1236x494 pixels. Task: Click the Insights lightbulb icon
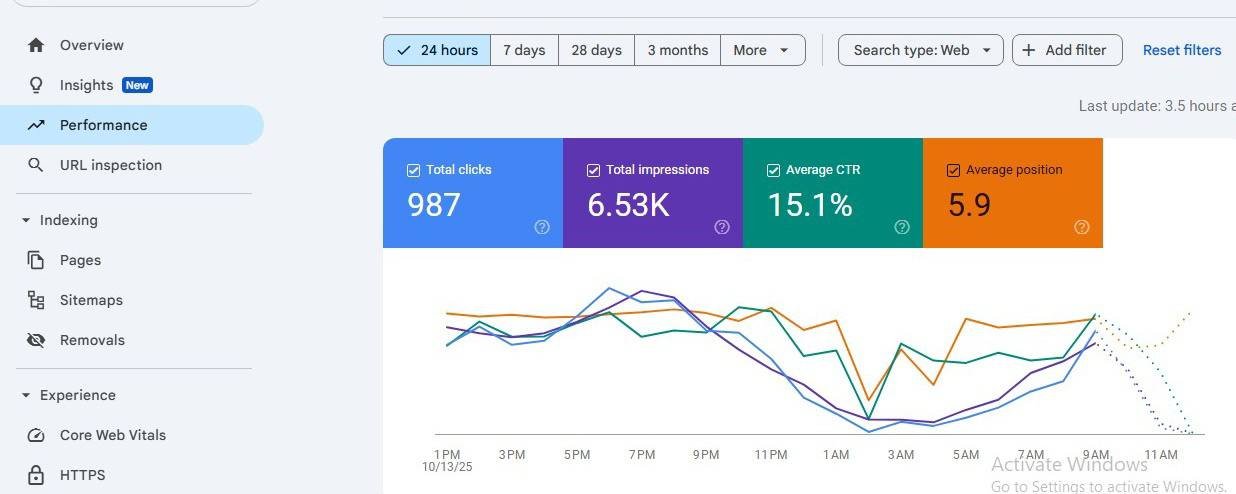tap(36, 85)
